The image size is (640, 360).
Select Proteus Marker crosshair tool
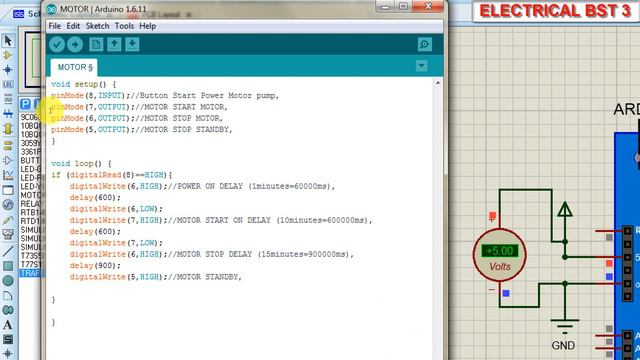tap(8, 353)
